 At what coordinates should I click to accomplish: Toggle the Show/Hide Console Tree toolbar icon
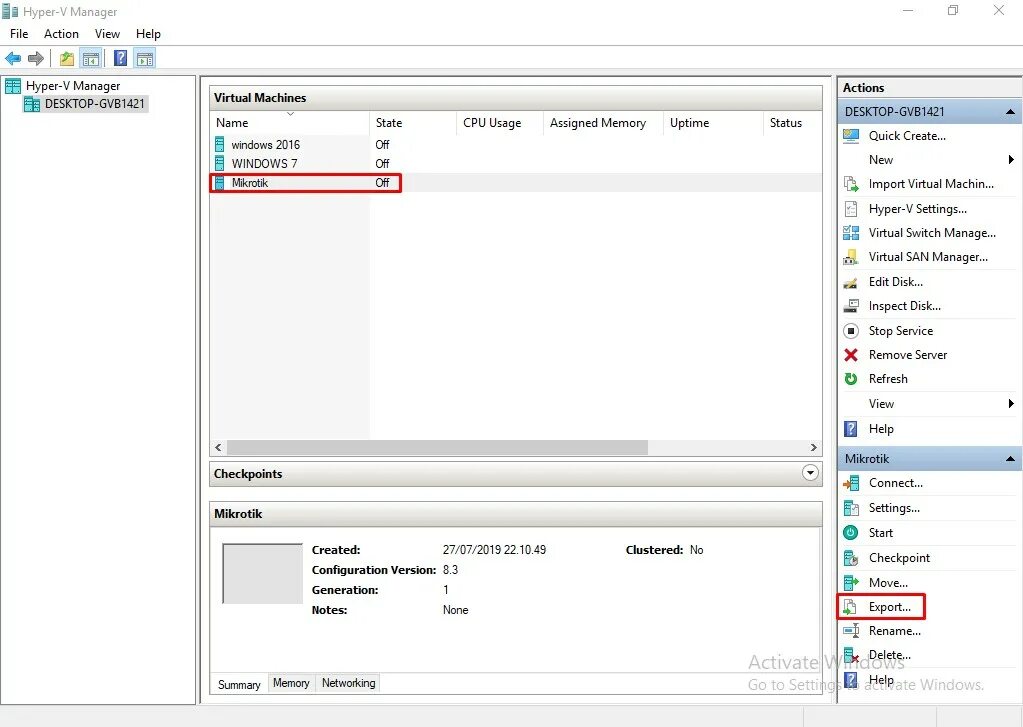(x=91, y=59)
